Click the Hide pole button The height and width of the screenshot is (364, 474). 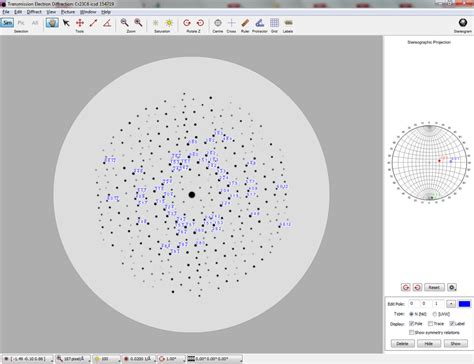click(x=429, y=343)
